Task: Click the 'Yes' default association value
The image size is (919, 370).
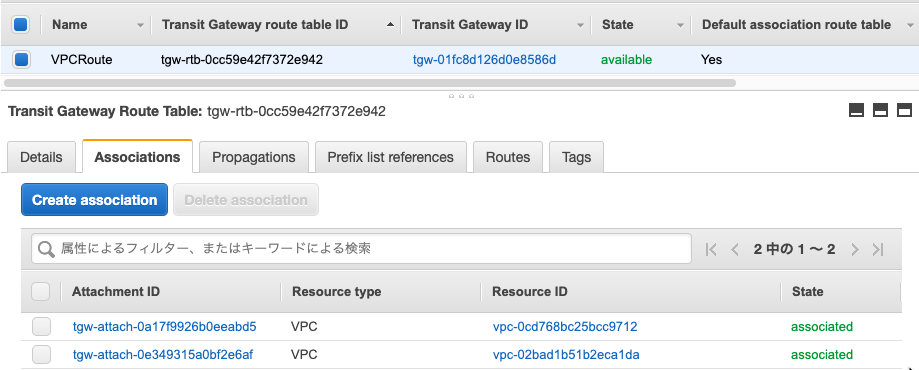Action: coord(712,59)
